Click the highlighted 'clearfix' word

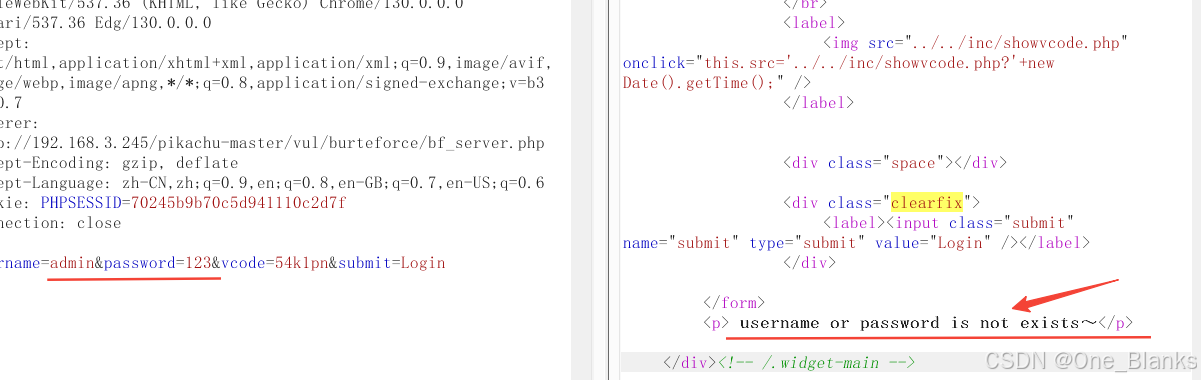coord(927,203)
